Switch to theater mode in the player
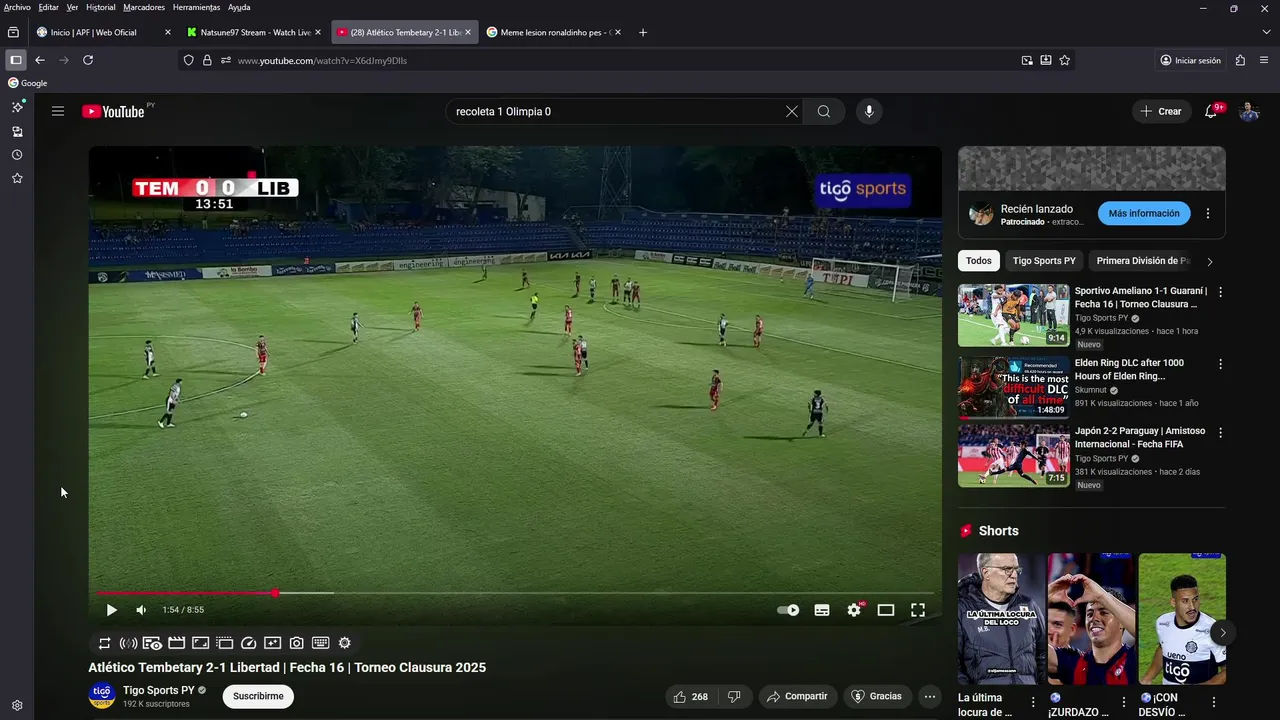This screenshot has height=720, width=1280. (x=886, y=610)
